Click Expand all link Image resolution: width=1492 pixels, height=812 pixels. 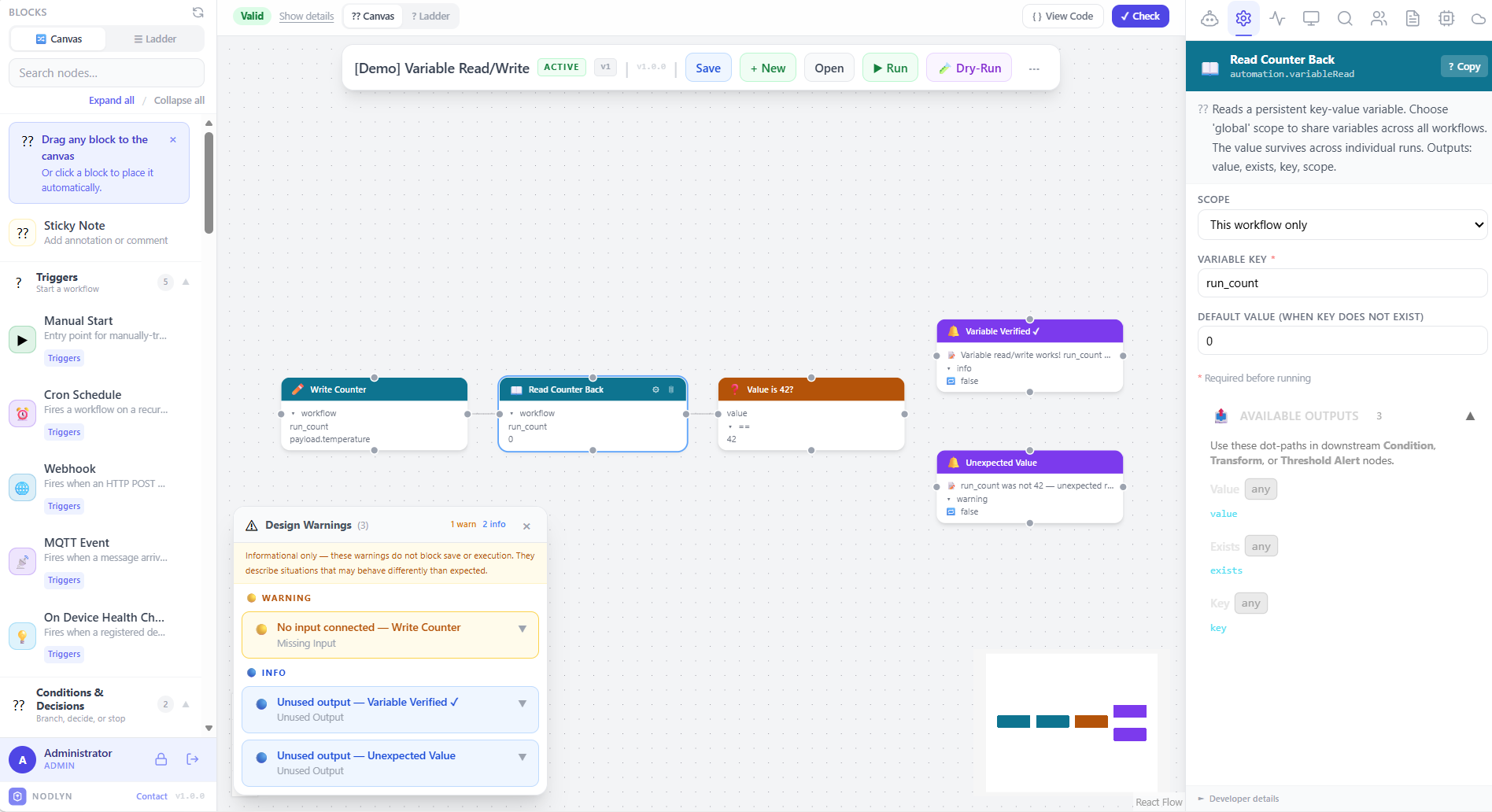112,100
